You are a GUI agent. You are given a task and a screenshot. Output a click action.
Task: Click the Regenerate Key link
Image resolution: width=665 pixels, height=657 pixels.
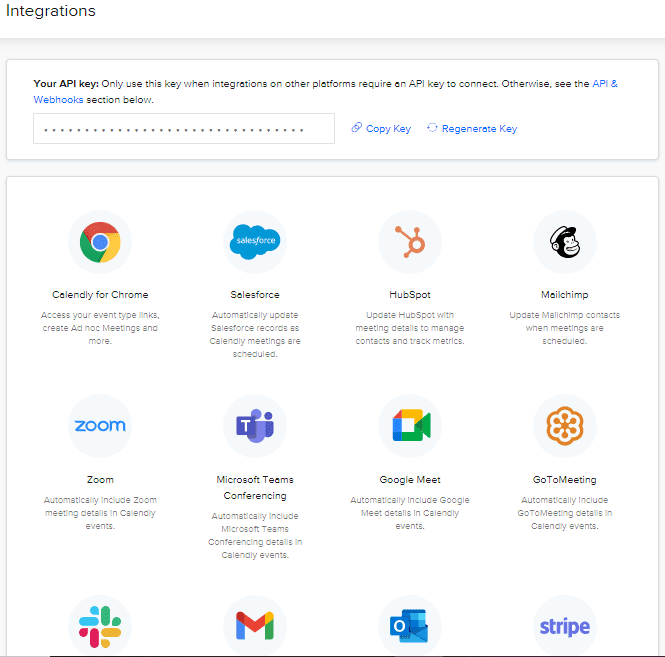coord(472,129)
